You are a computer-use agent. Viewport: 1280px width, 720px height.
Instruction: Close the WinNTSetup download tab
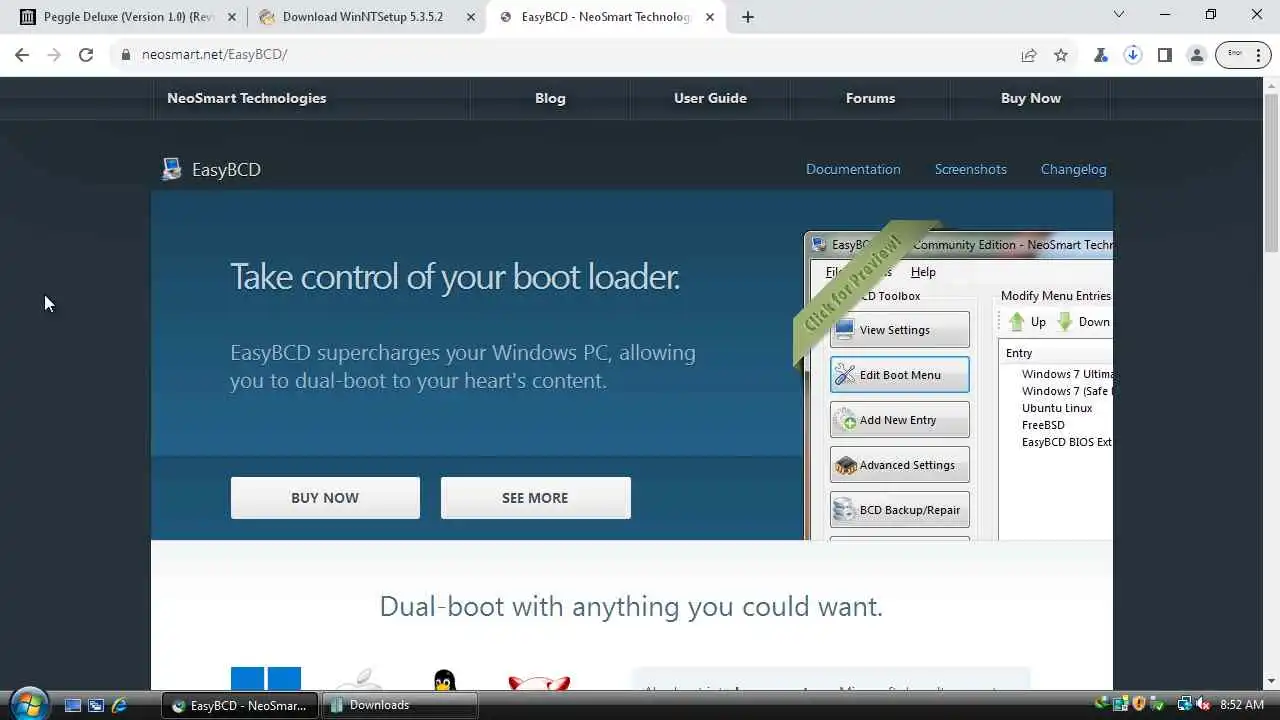coord(471,17)
